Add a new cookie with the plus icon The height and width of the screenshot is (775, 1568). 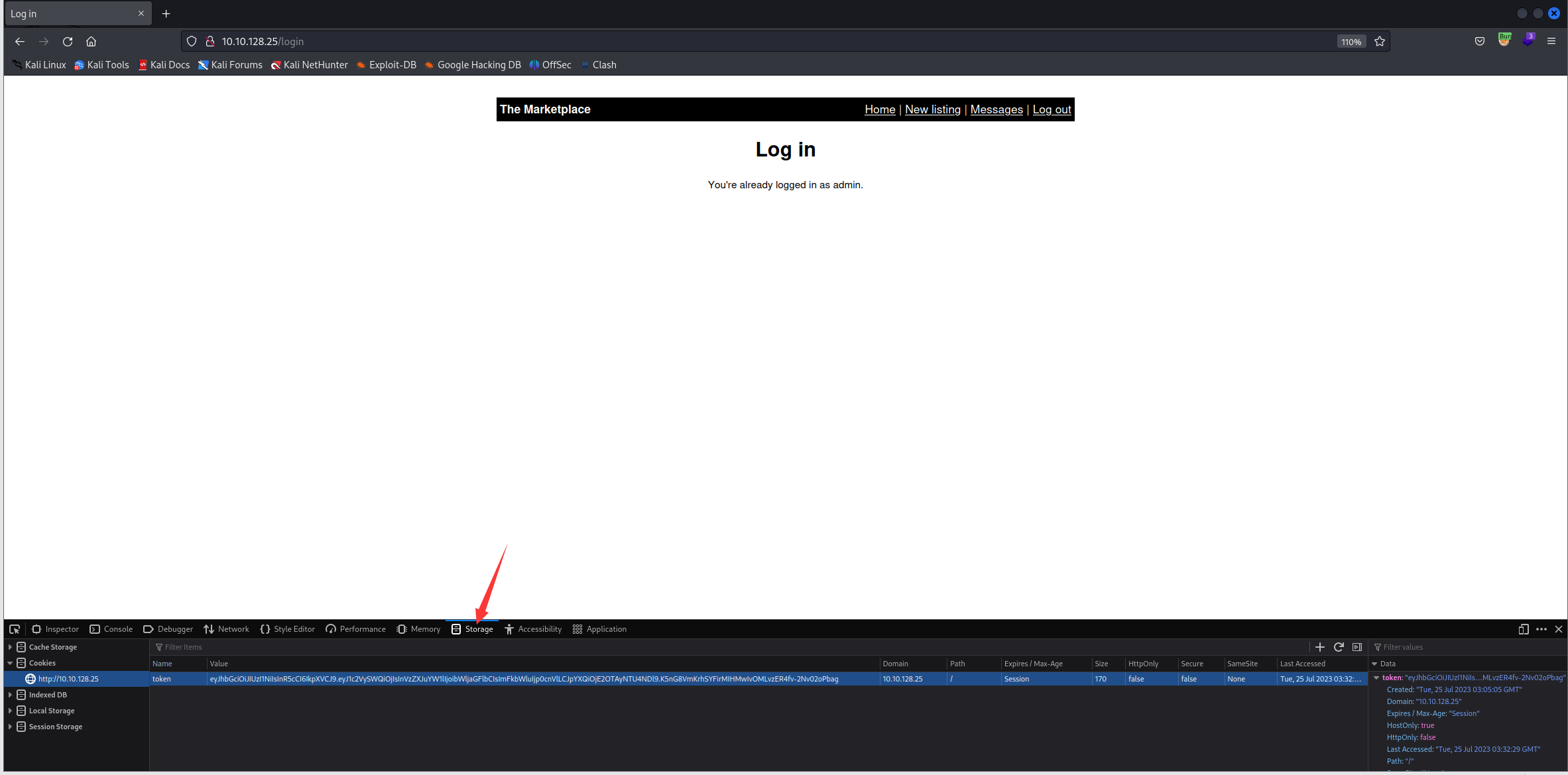(x=1319, y=647)
